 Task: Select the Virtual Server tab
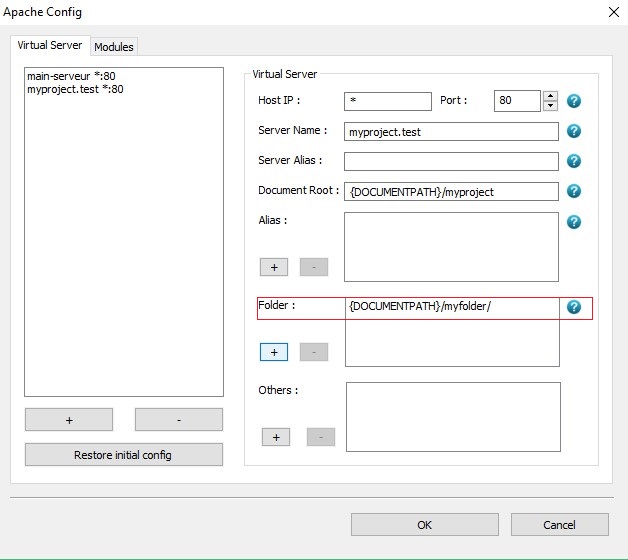(50, 46)
